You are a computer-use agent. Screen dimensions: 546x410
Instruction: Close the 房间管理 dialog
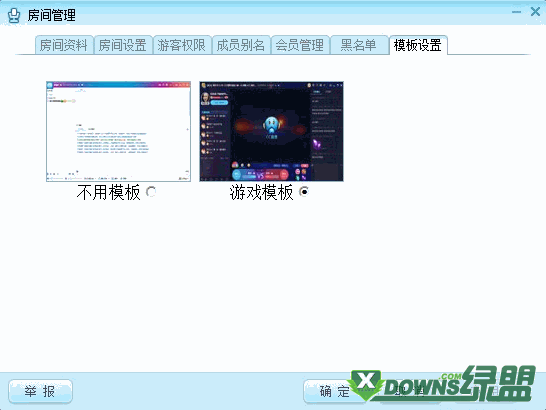(x=535, y=12)
